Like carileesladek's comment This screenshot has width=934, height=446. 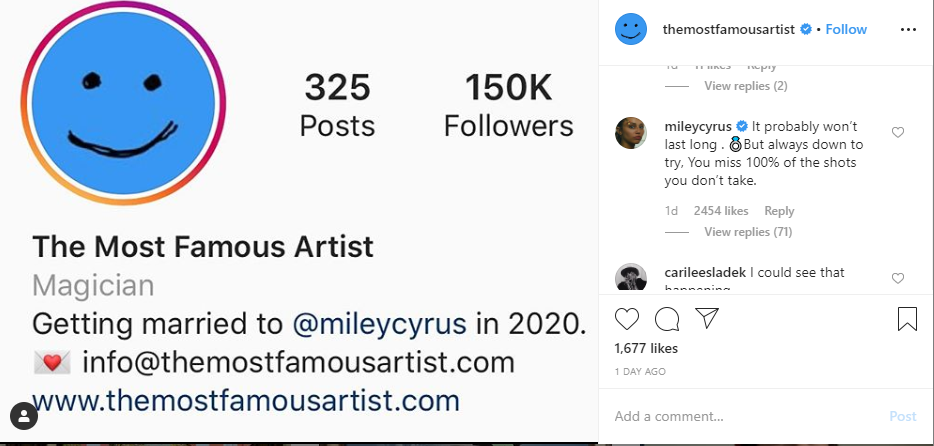898,278
